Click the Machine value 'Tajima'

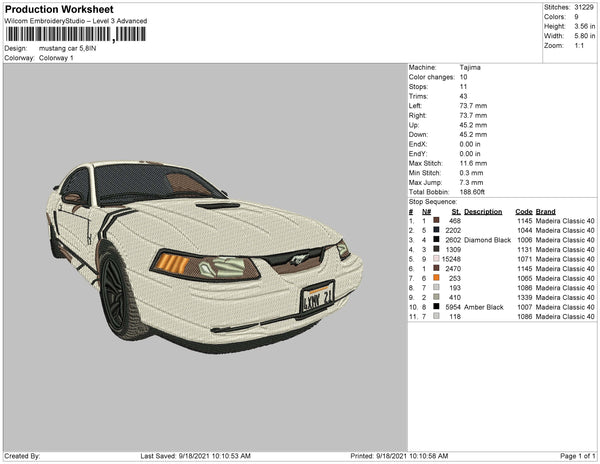(470, 67)
